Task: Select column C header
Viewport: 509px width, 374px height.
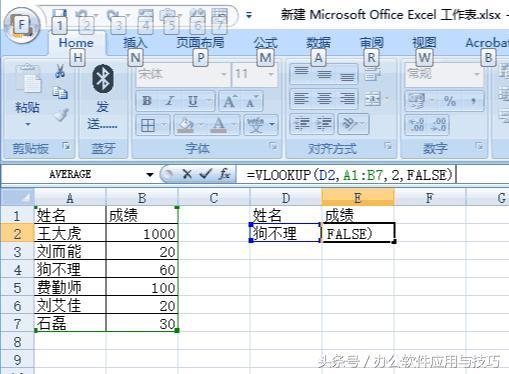Action: point(214,198)
